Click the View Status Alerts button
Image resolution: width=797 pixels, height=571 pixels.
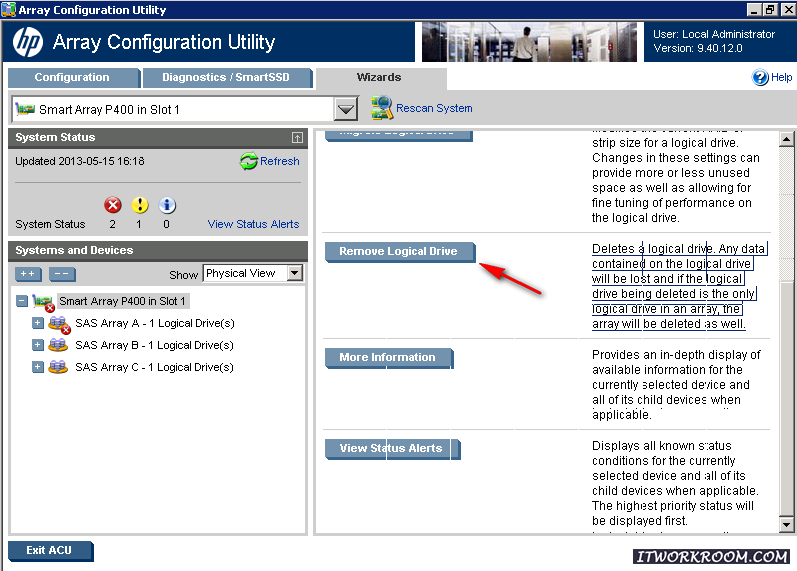point(392,449)
